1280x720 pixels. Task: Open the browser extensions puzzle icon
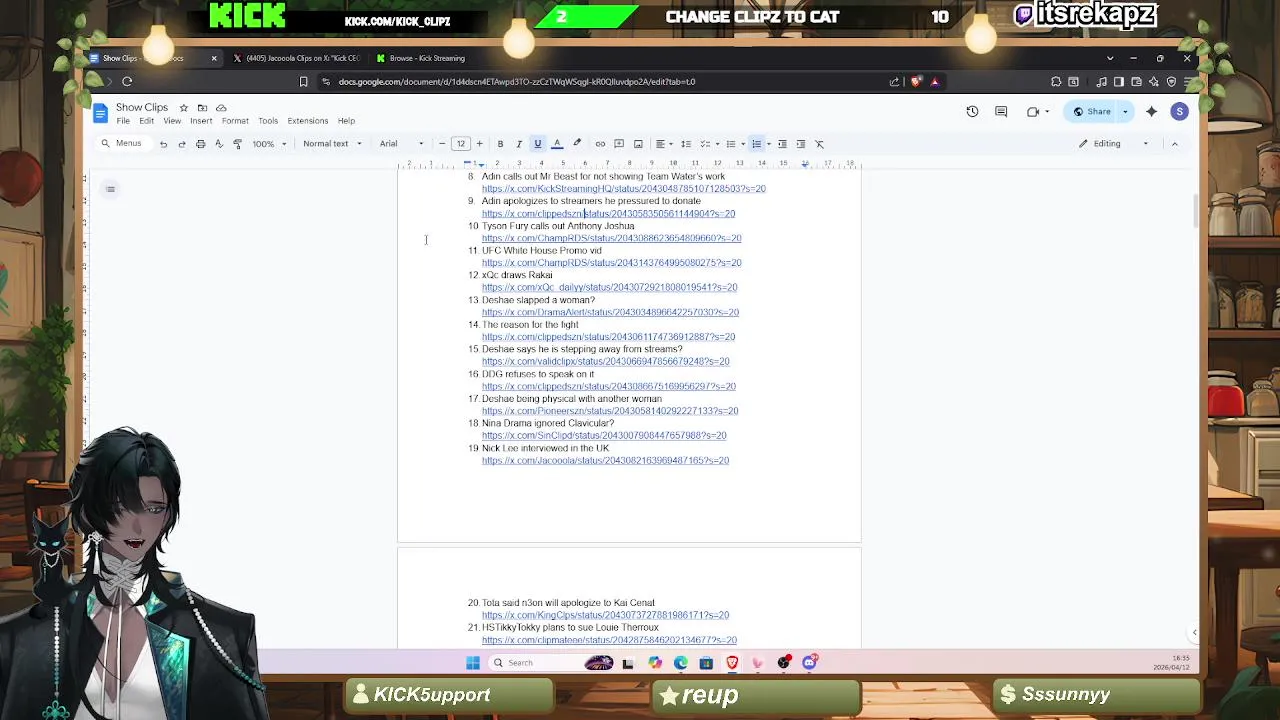[1056, 82]
